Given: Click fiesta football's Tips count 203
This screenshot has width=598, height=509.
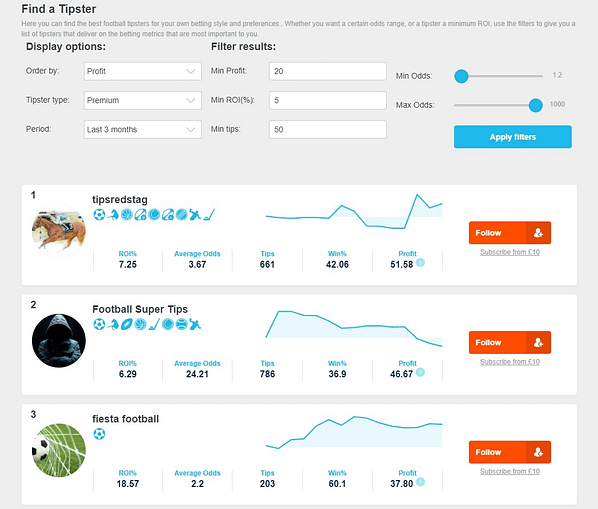Looking at the screenshot, I should pyautogui.click(x=267, y=484).
